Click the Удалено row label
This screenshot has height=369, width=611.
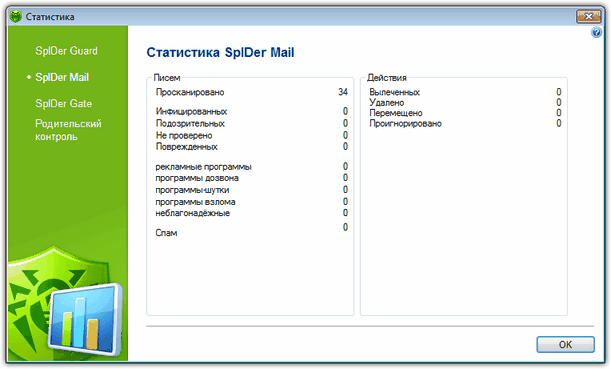click(387, 103)
